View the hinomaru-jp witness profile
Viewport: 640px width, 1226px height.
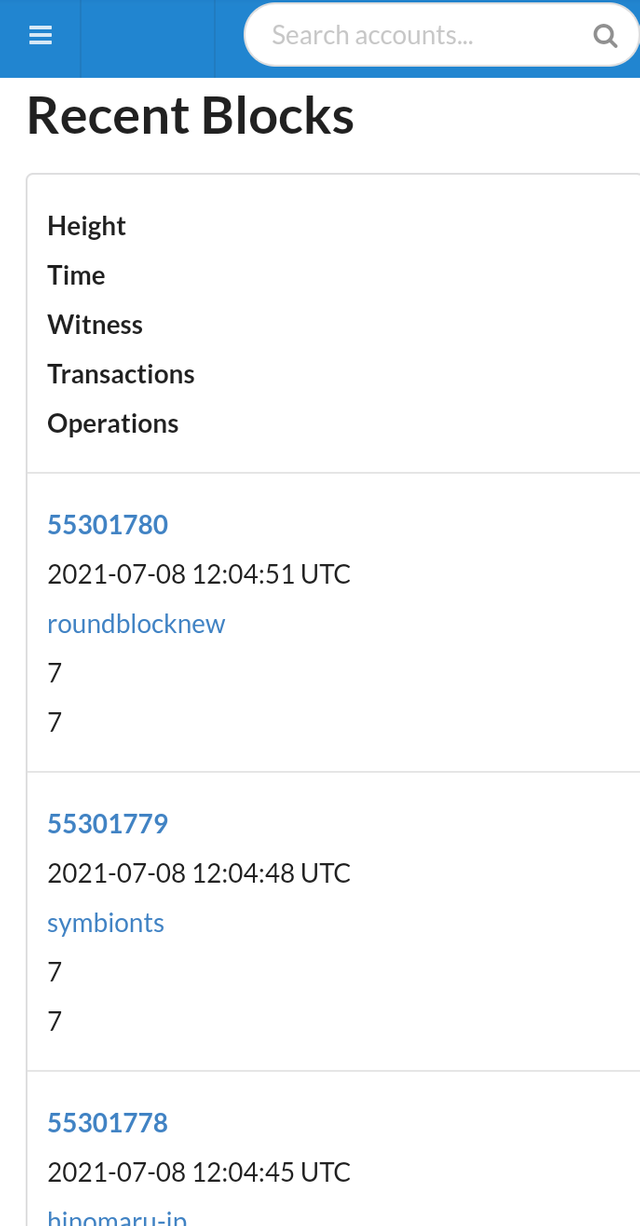[x=117, y=1216]
